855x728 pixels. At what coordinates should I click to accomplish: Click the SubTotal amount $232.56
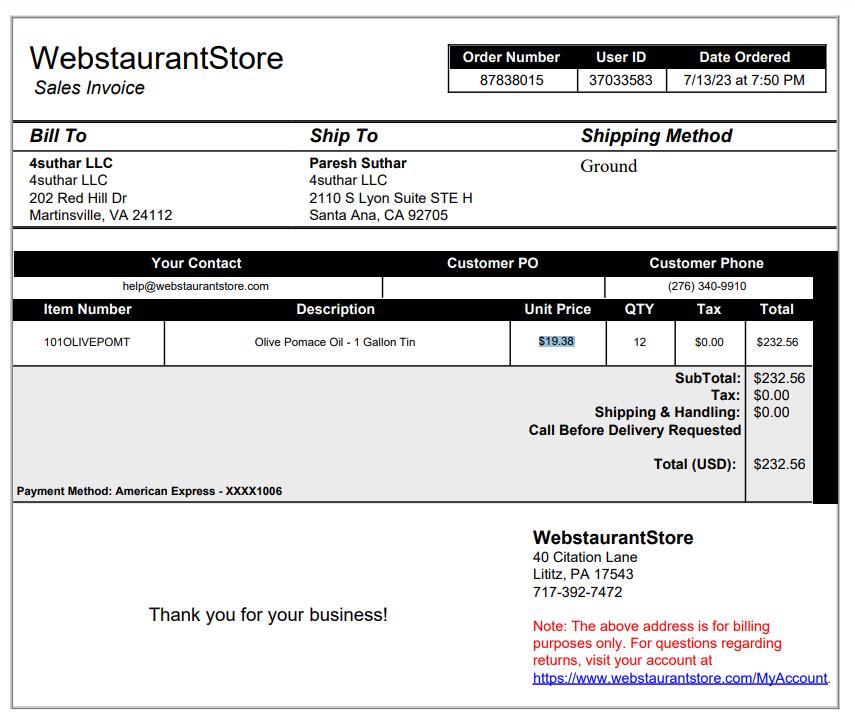[x=779, y=378]
